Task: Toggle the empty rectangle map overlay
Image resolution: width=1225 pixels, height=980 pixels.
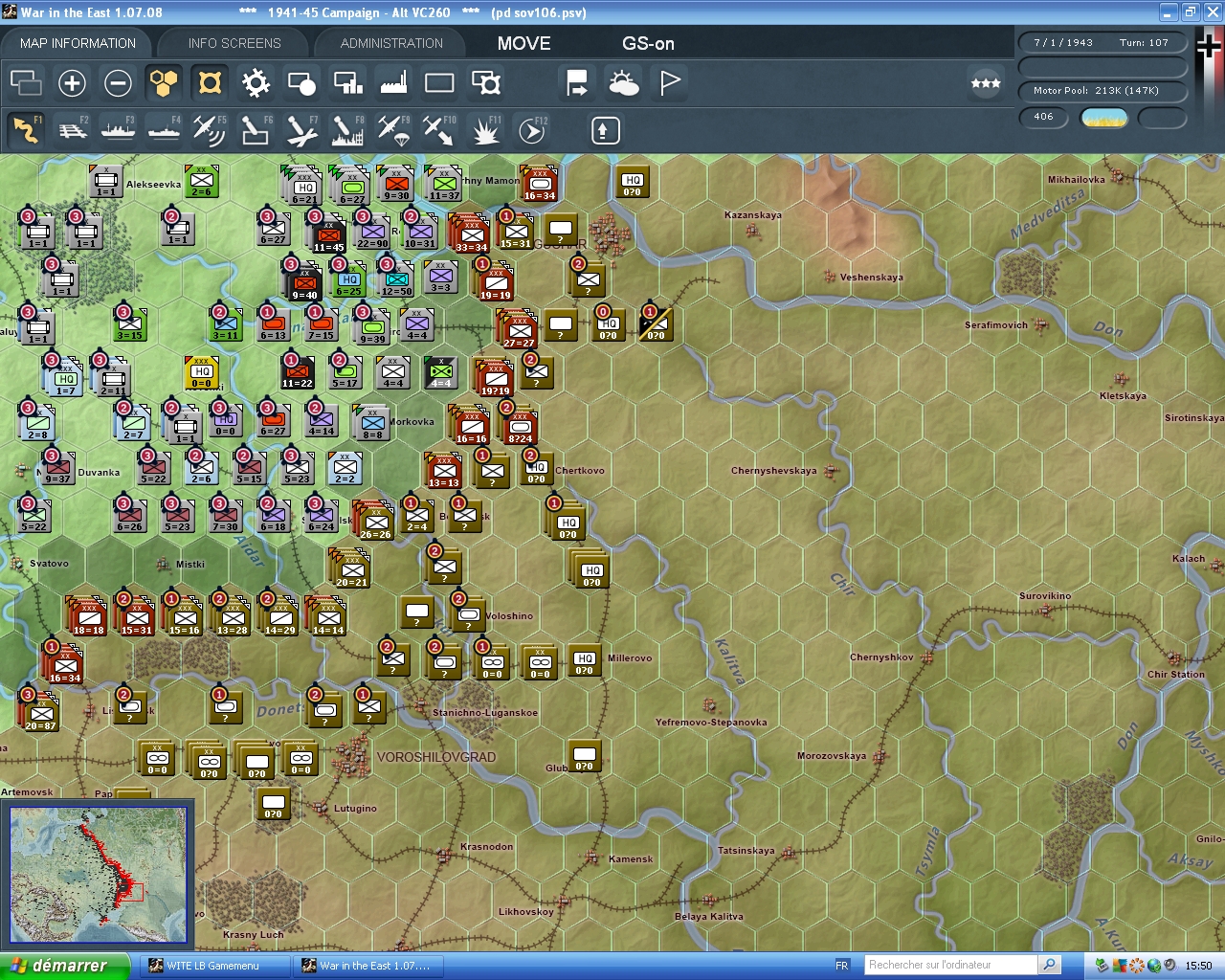Action: point(439,83)
